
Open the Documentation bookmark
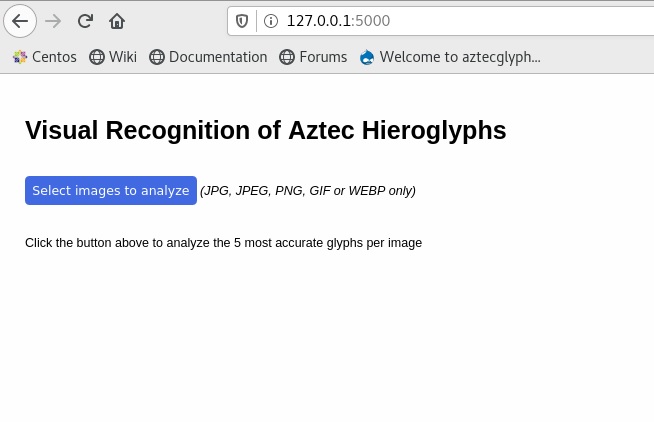pyautogui.click(x=208, y=57)
